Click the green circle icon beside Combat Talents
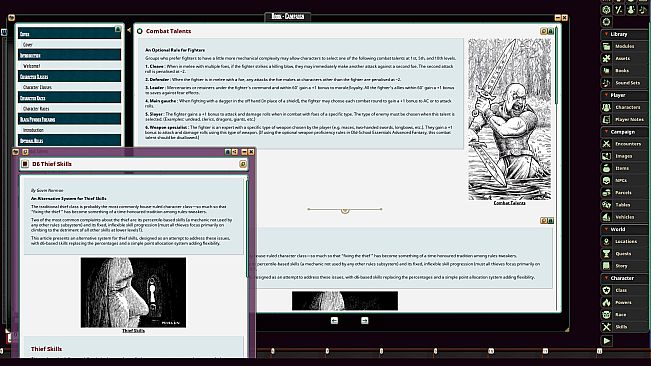Screen dimensions: 651x366 tap(140, 31)
